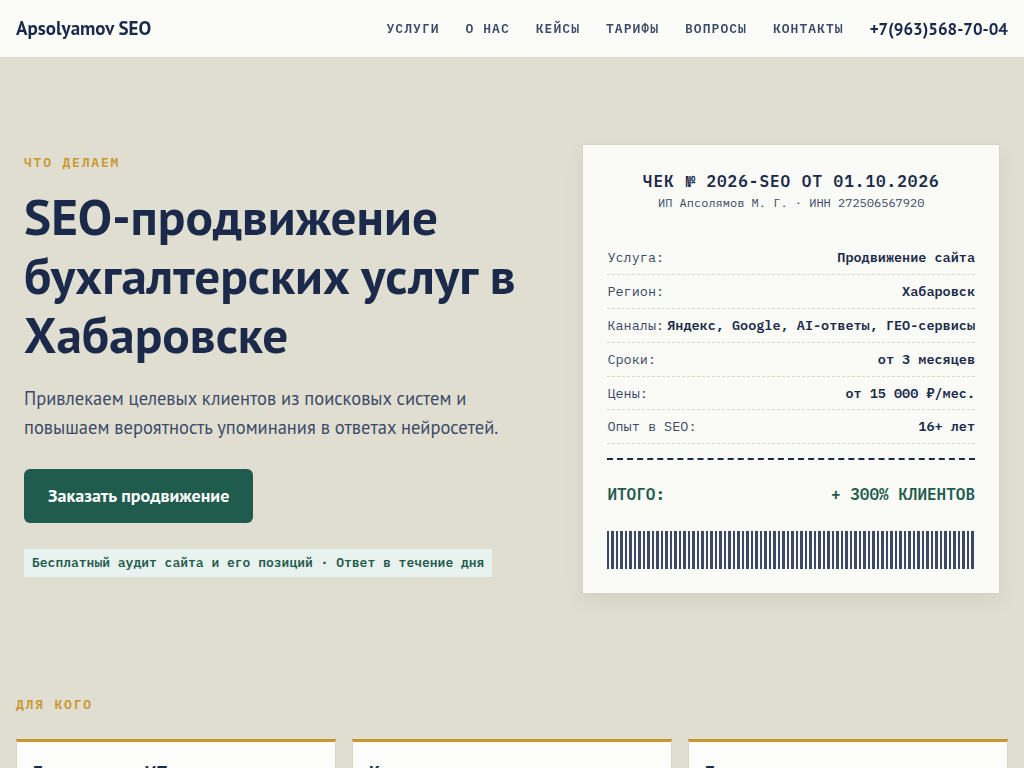The height and width of the screenshot is (768, 1024).
Task: Open the УСЛУГИ menu item
Action: coord(413,29)
